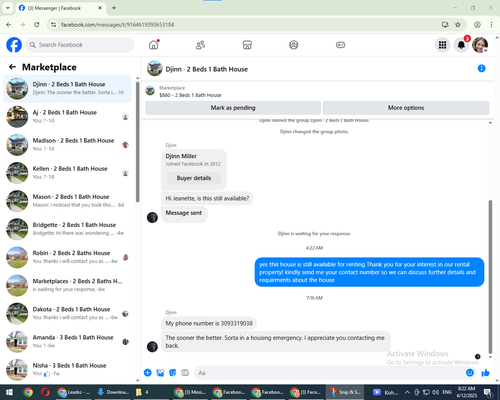Screen dimensions: 500x400
Task: Open conversation information icon
Action: [481, 68]
